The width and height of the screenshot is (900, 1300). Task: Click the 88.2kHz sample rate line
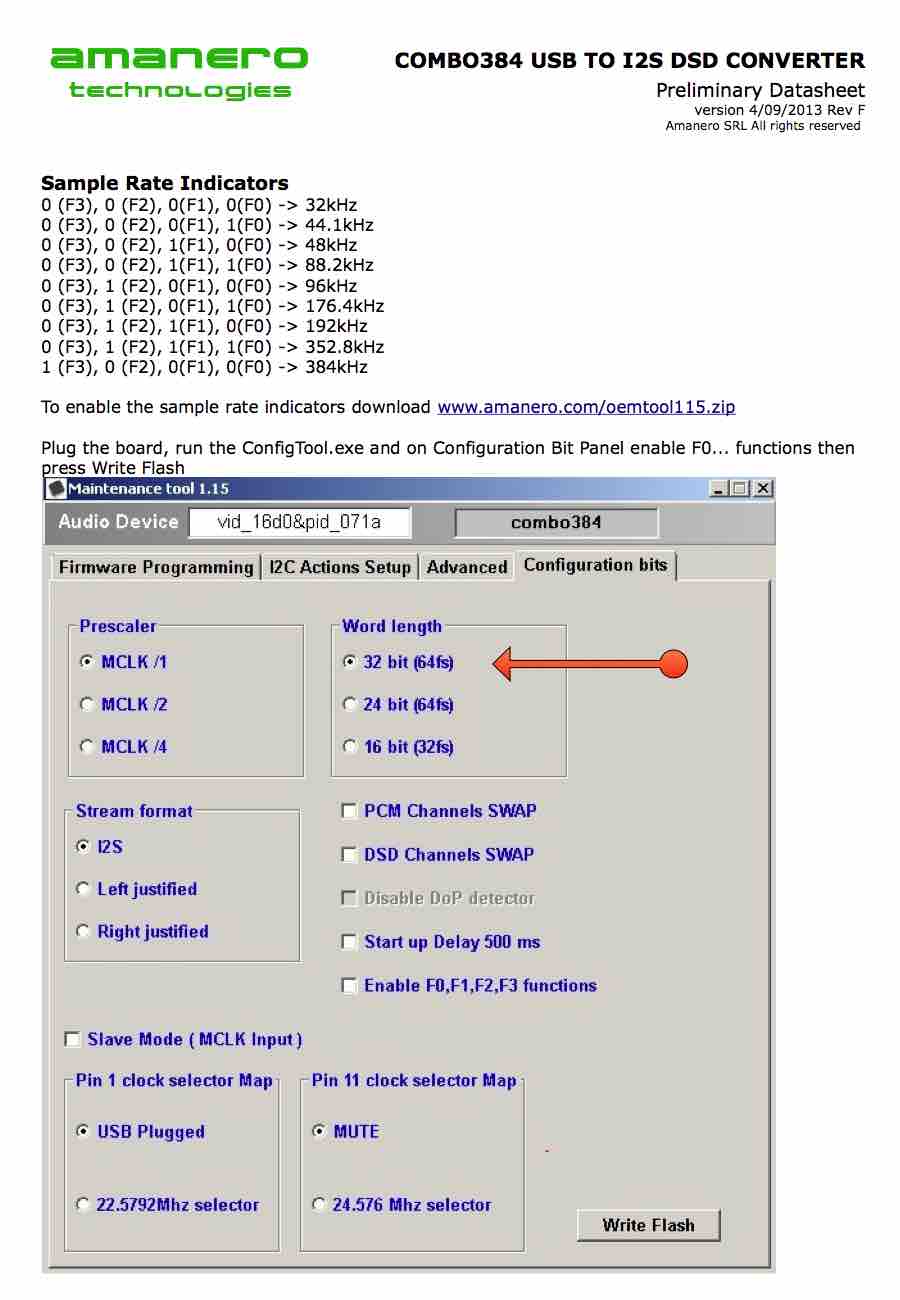coord(207,265)
